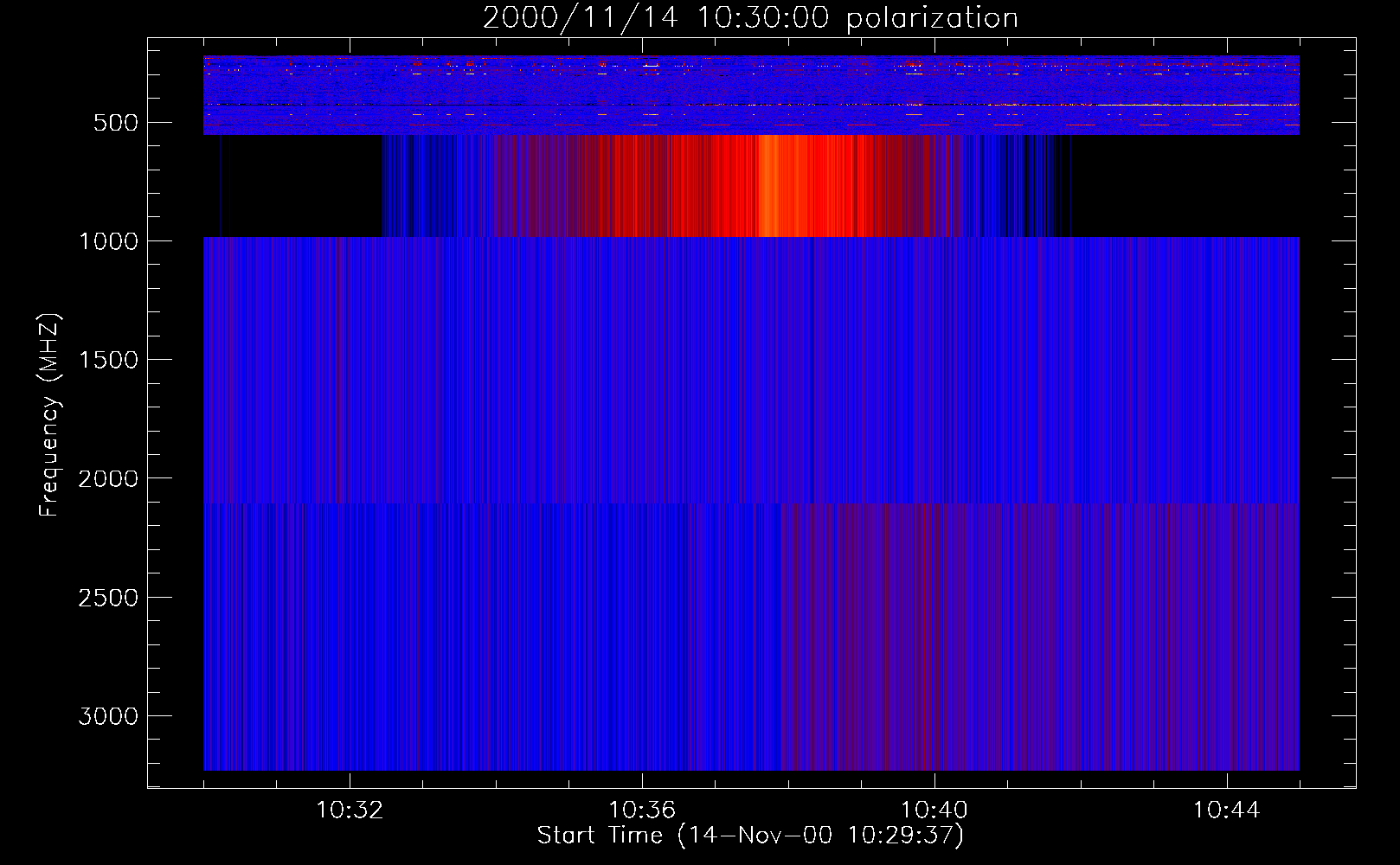Click the 10:40 time axis label
Viewport: 1400px width, 865px height.
[934, 811]
